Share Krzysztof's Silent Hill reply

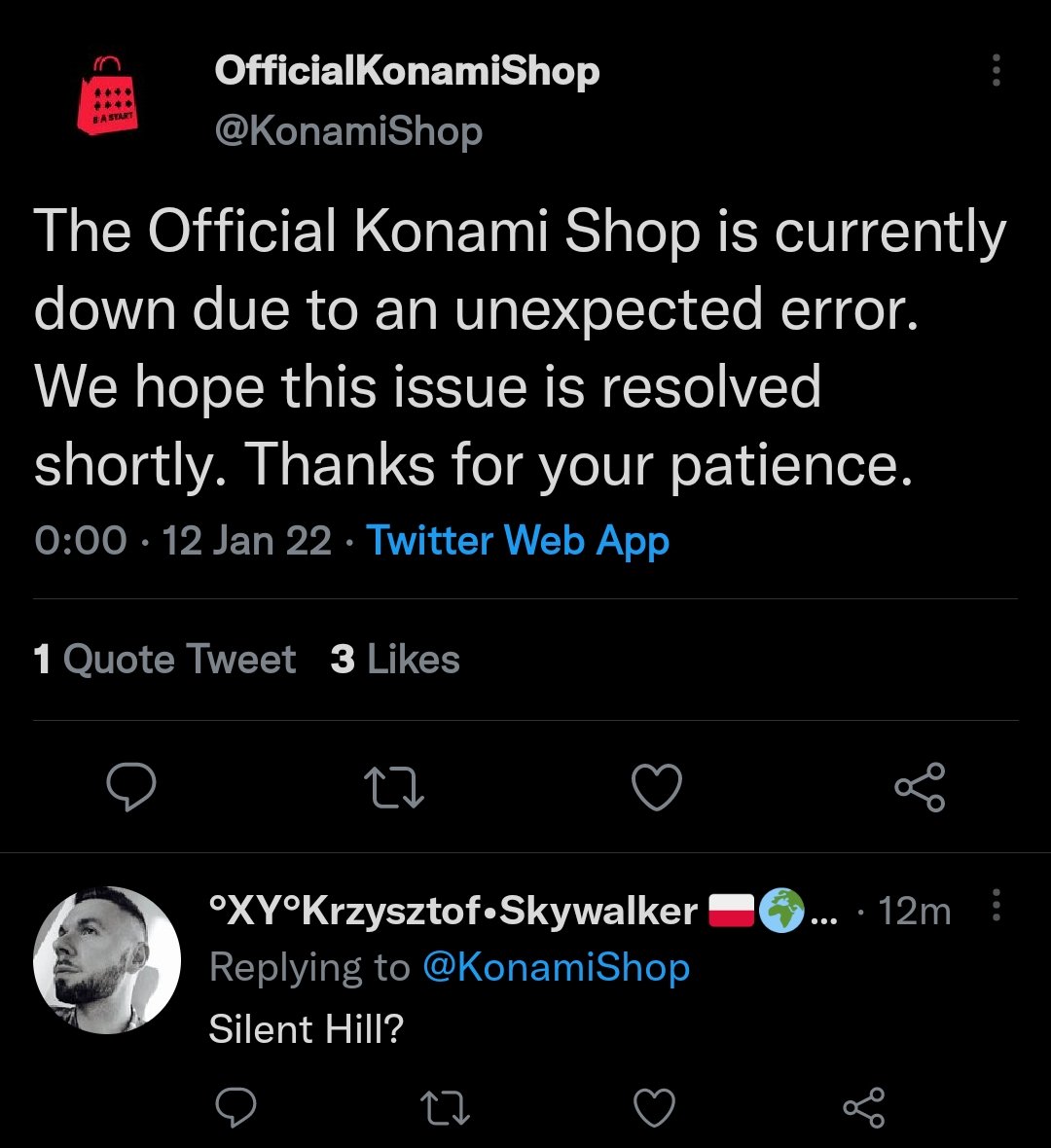click(864, 1106)
